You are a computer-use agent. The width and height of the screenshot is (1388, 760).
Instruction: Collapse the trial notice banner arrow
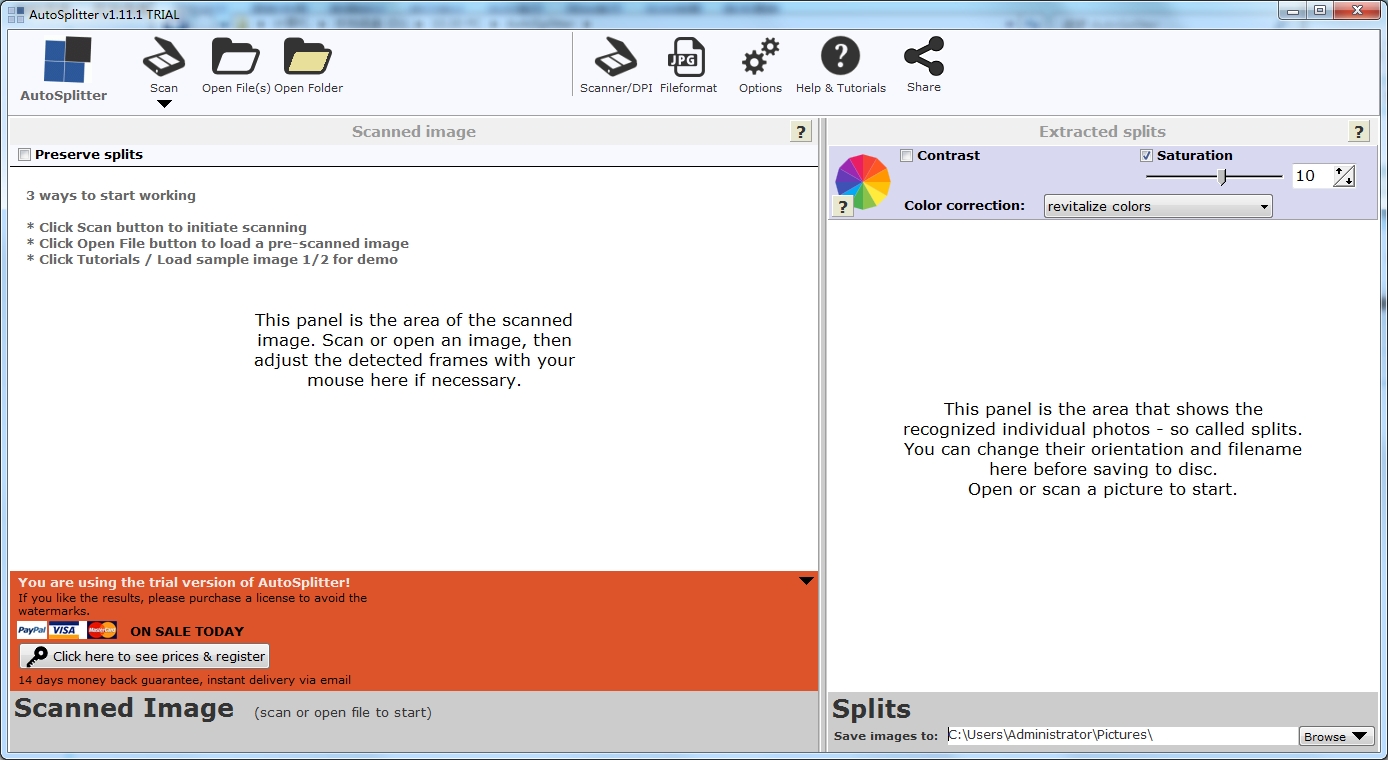click(x=806, y=581)
